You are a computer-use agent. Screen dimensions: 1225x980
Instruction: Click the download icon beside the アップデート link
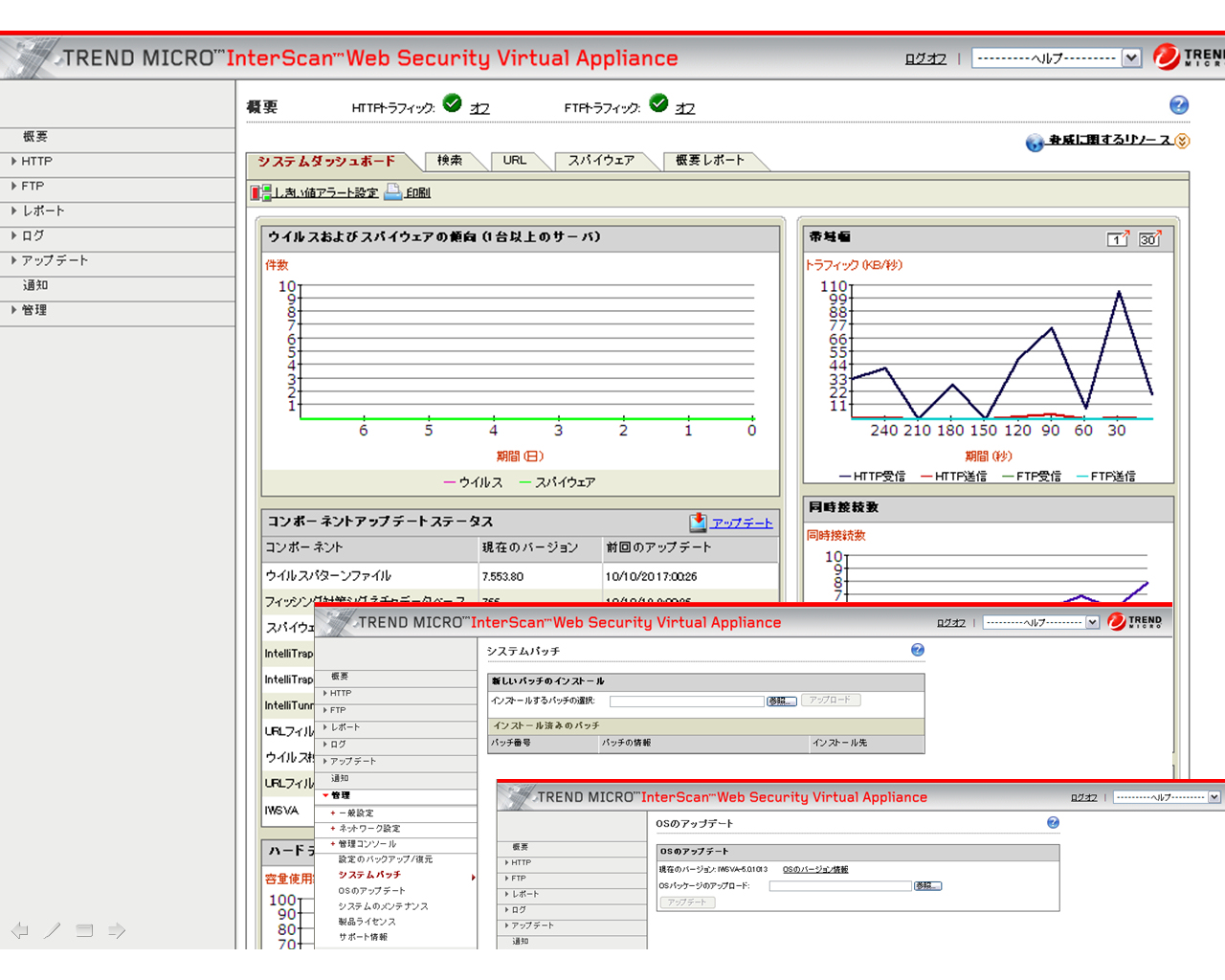[x=698, y=522]
